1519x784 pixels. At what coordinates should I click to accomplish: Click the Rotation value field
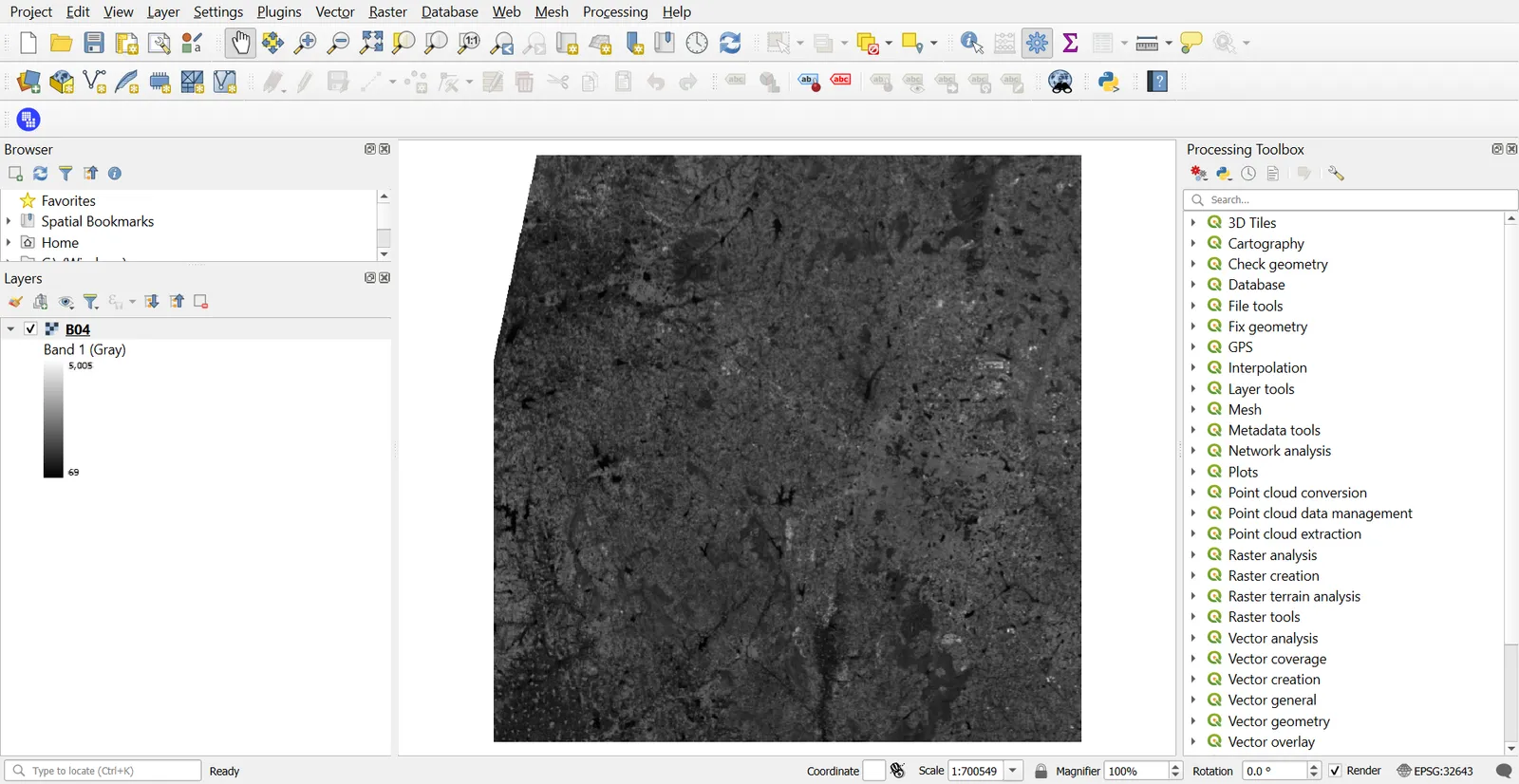[1275, 771]
